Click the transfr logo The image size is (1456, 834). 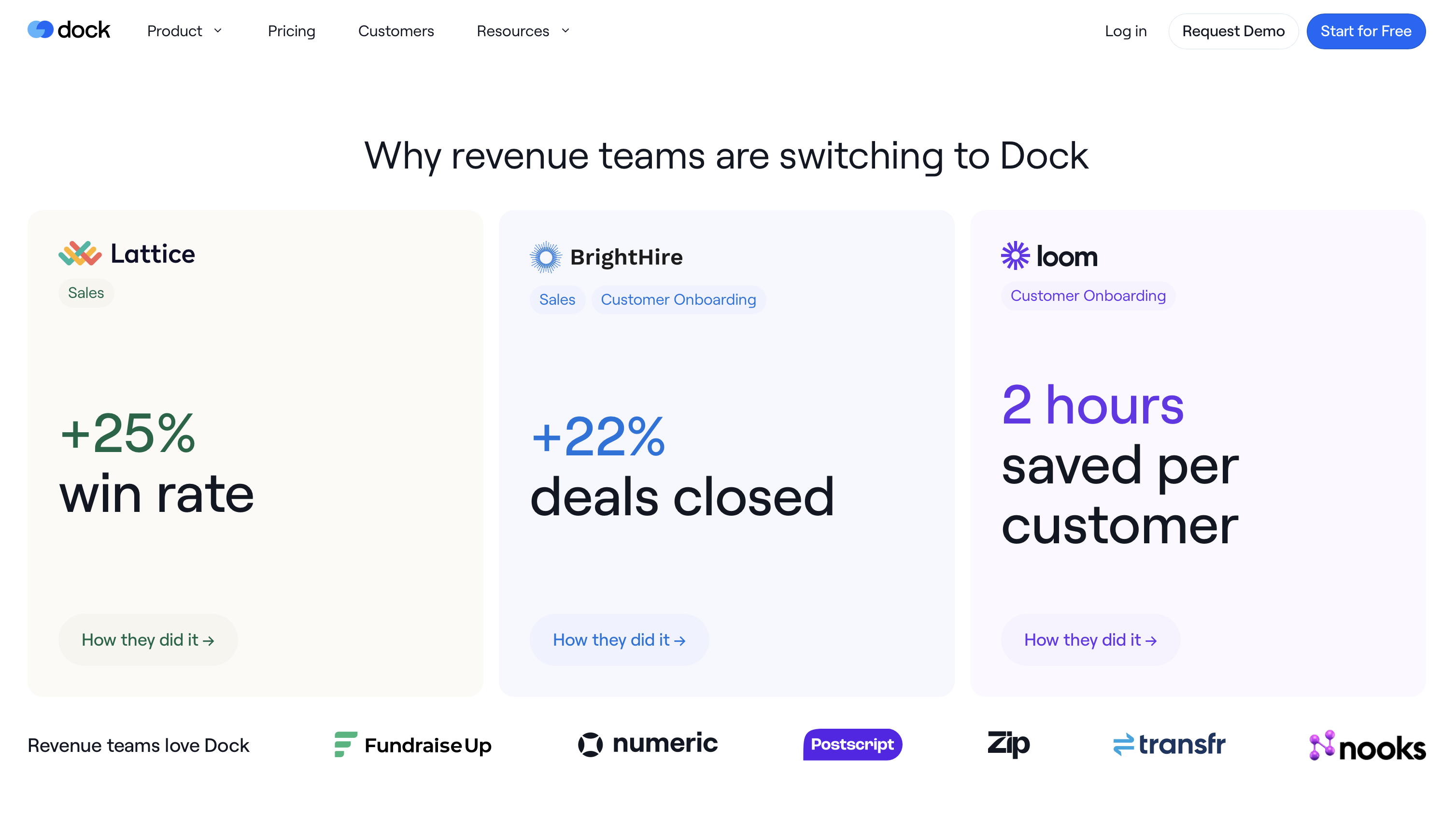pyautogui.click(x=1169, y=744)
